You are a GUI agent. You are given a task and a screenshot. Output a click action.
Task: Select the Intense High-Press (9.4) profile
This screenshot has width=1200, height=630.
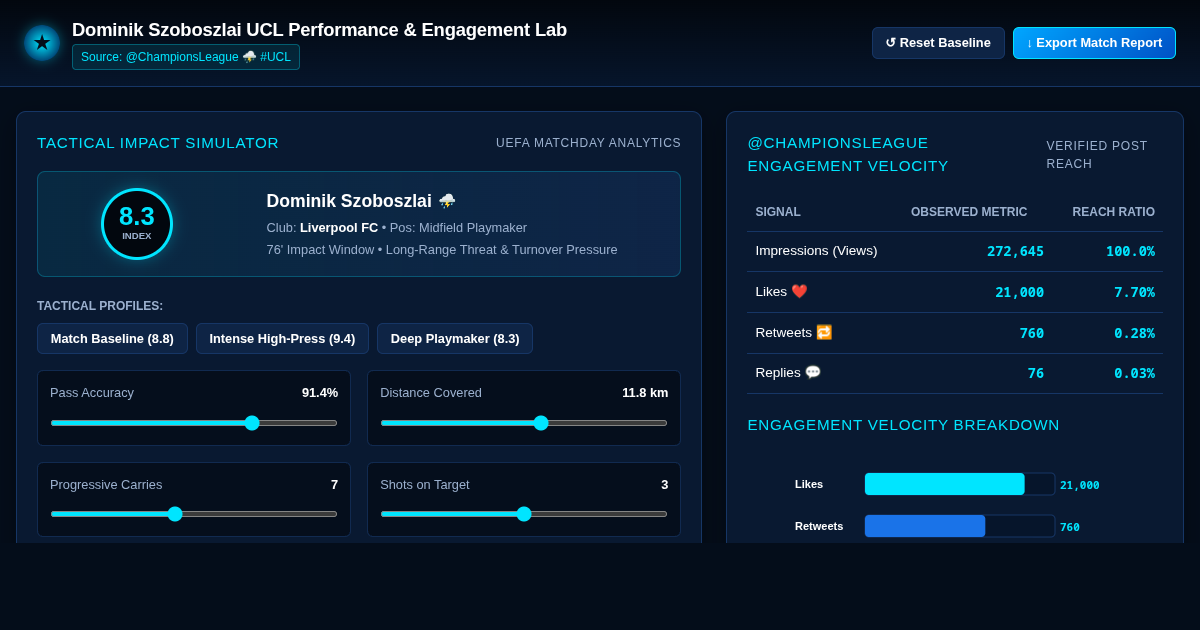[x=282, y=339]
